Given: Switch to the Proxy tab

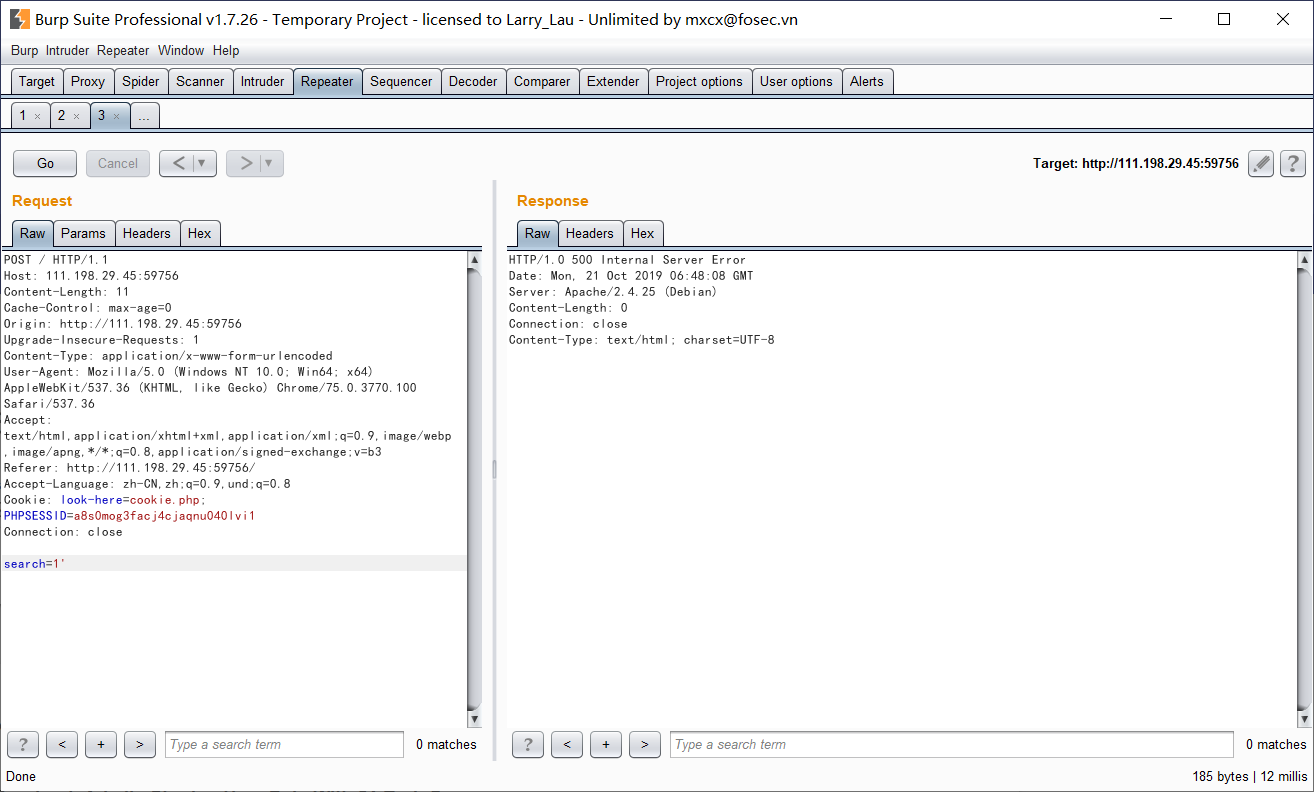Looking at the screenshot, I should 88,82.
